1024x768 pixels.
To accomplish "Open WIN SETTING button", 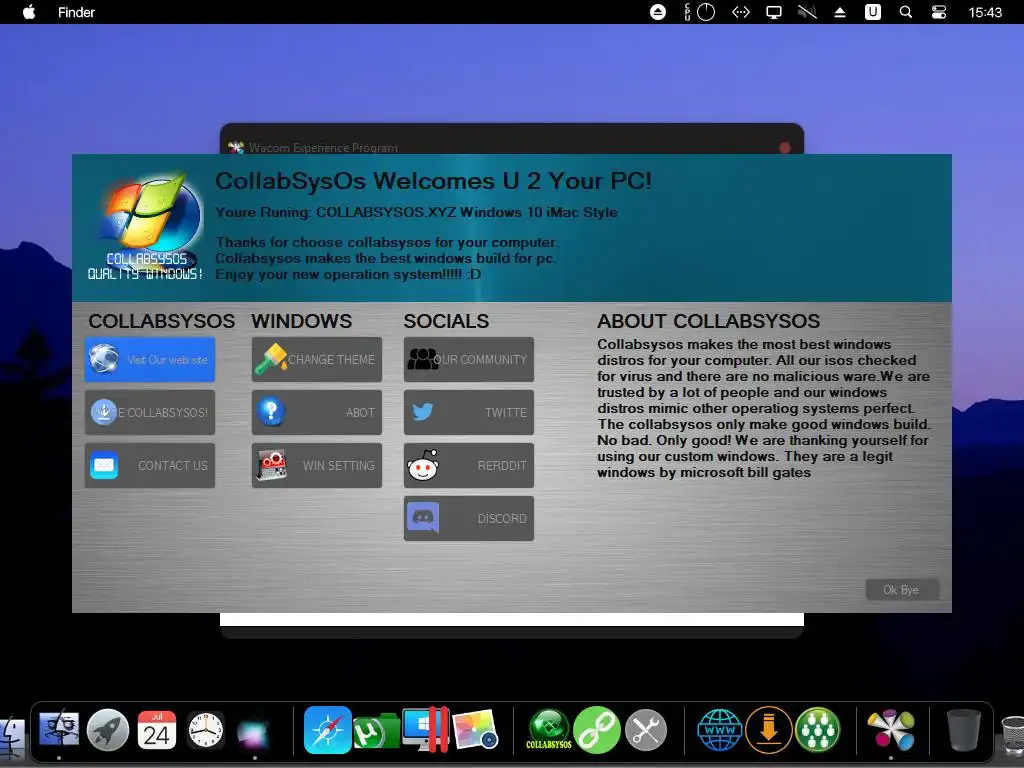I will coord(317,465).
